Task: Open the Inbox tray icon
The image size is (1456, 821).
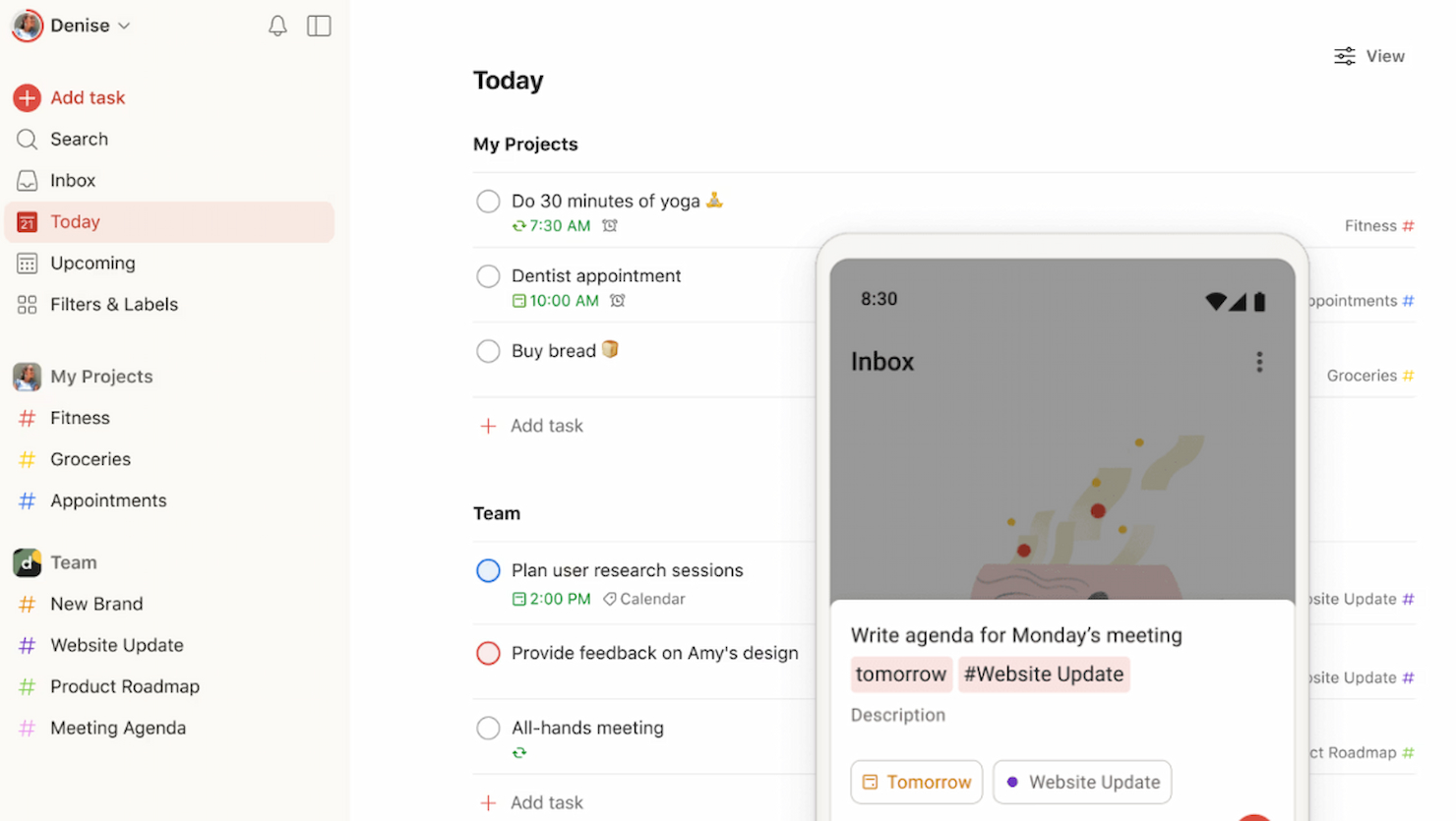Action: pyautogui.click(x=27, y=180)
